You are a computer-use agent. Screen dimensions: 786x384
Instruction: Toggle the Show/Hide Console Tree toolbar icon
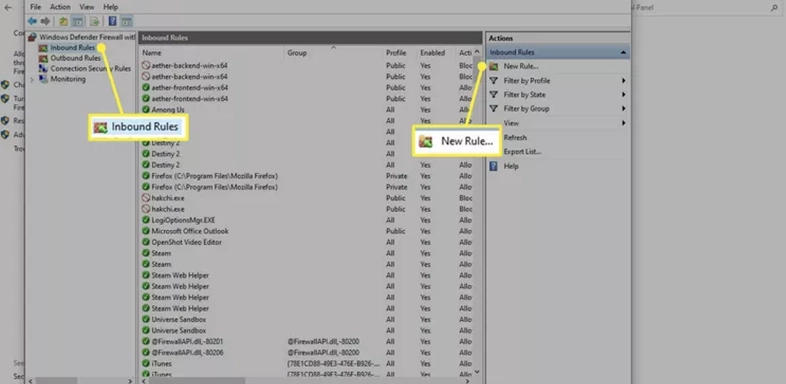pyautogui.click(x=78, y=21)
